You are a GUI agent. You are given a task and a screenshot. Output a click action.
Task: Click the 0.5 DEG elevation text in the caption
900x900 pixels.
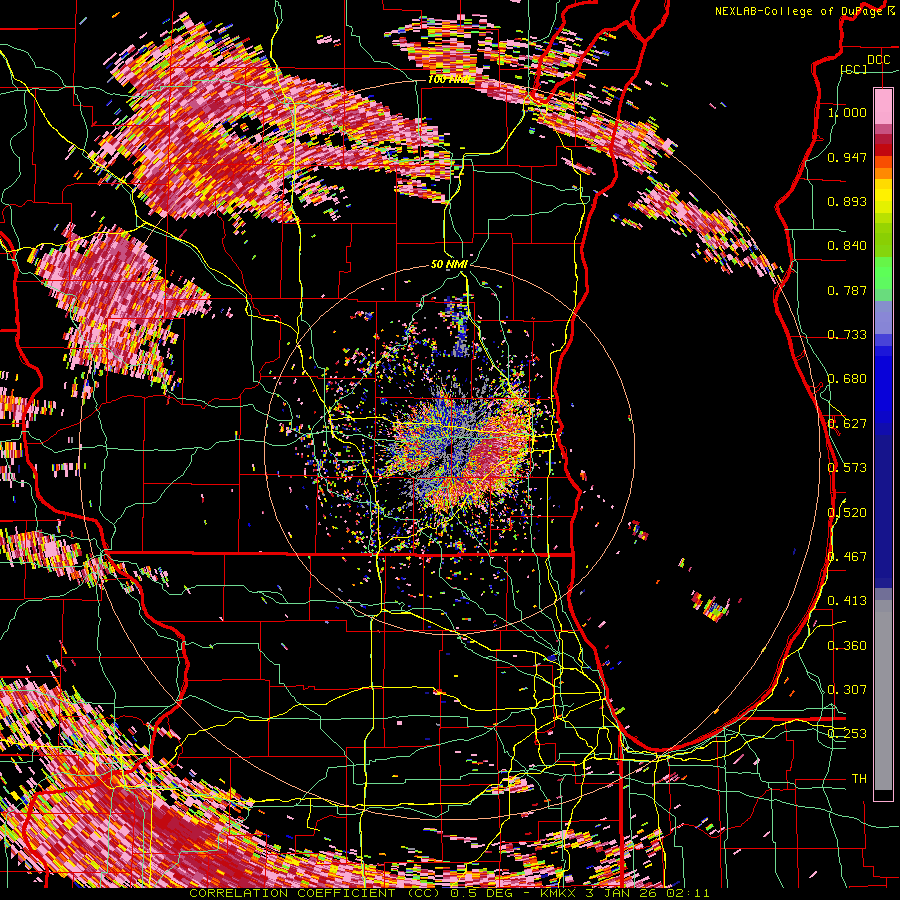coord(481,893)
